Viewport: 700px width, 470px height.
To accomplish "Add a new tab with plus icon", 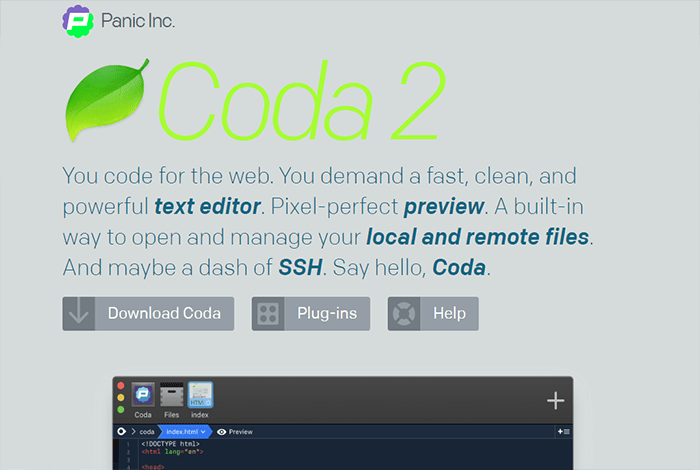I will (x=555, y=401).
